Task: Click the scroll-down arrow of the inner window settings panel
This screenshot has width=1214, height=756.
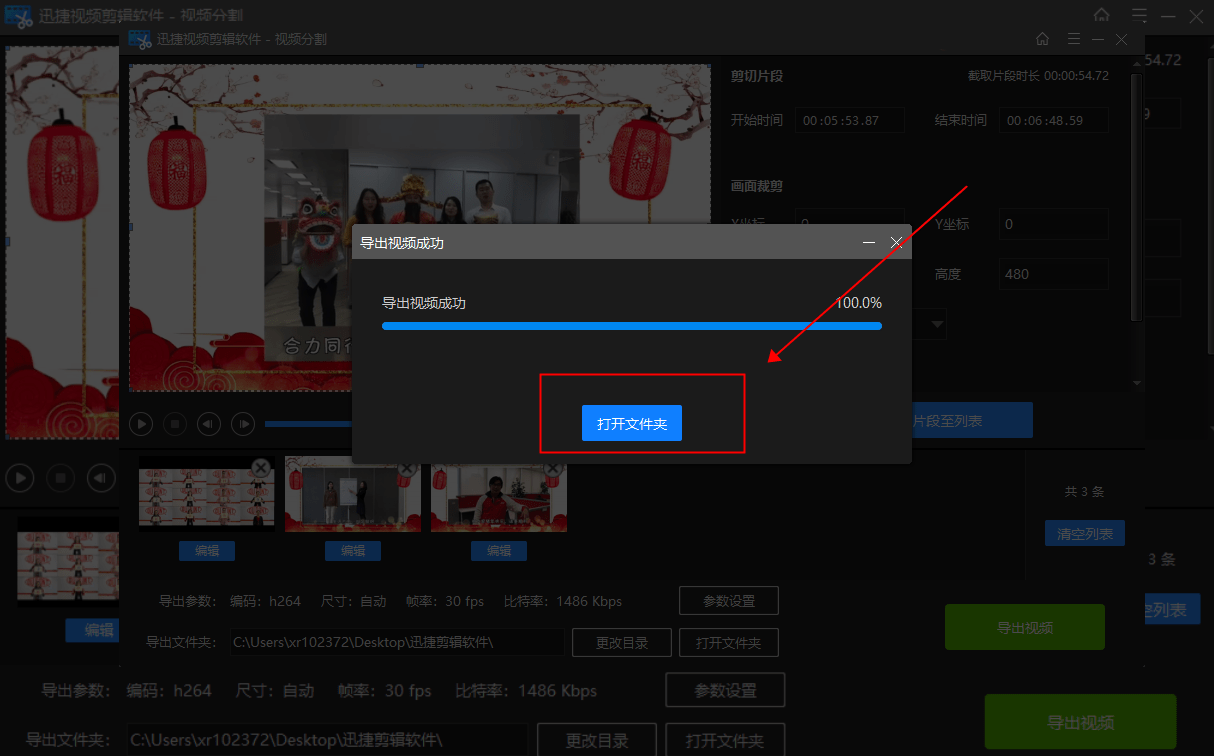Action: (1136, 383)
